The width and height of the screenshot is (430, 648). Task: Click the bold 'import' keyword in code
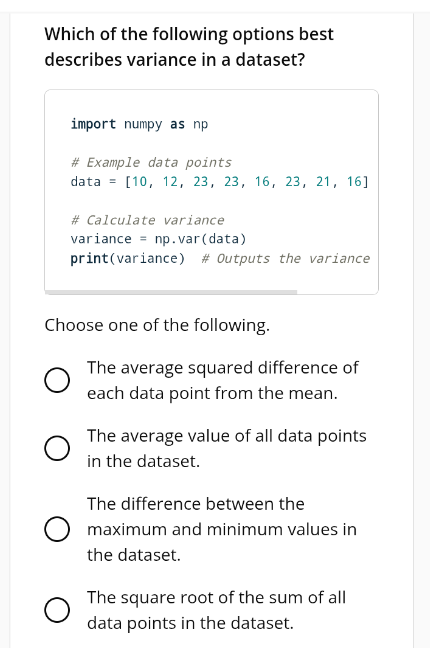click(93, 124)
